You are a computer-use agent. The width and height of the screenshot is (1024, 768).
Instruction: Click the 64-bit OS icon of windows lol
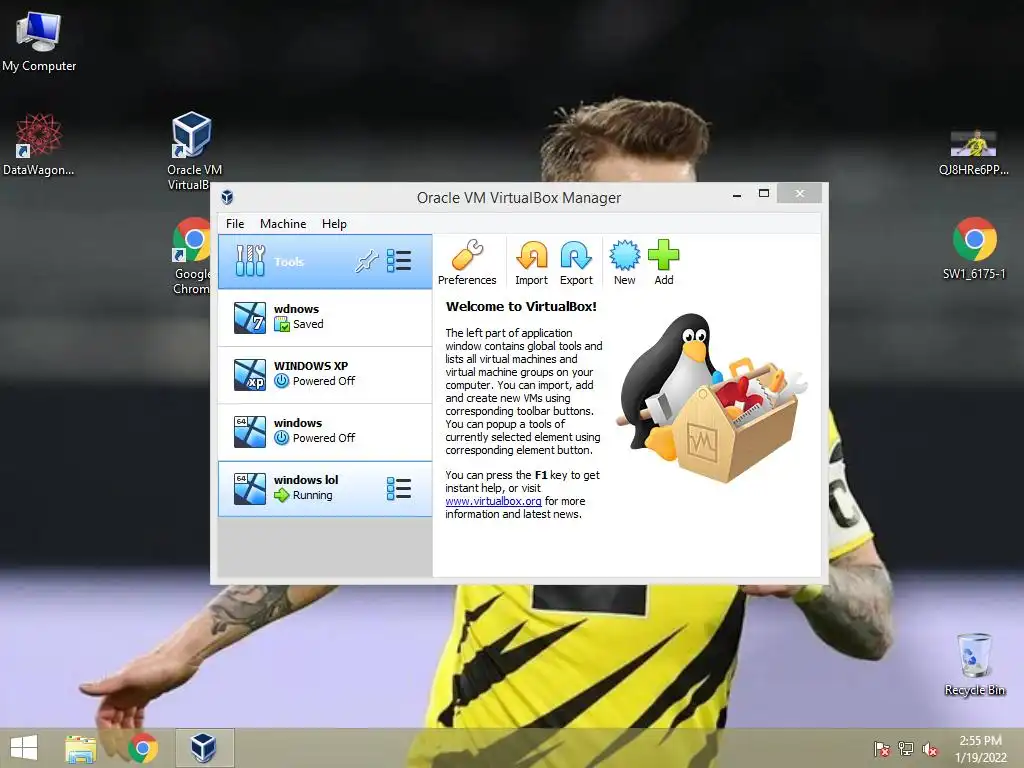point(250,488)
